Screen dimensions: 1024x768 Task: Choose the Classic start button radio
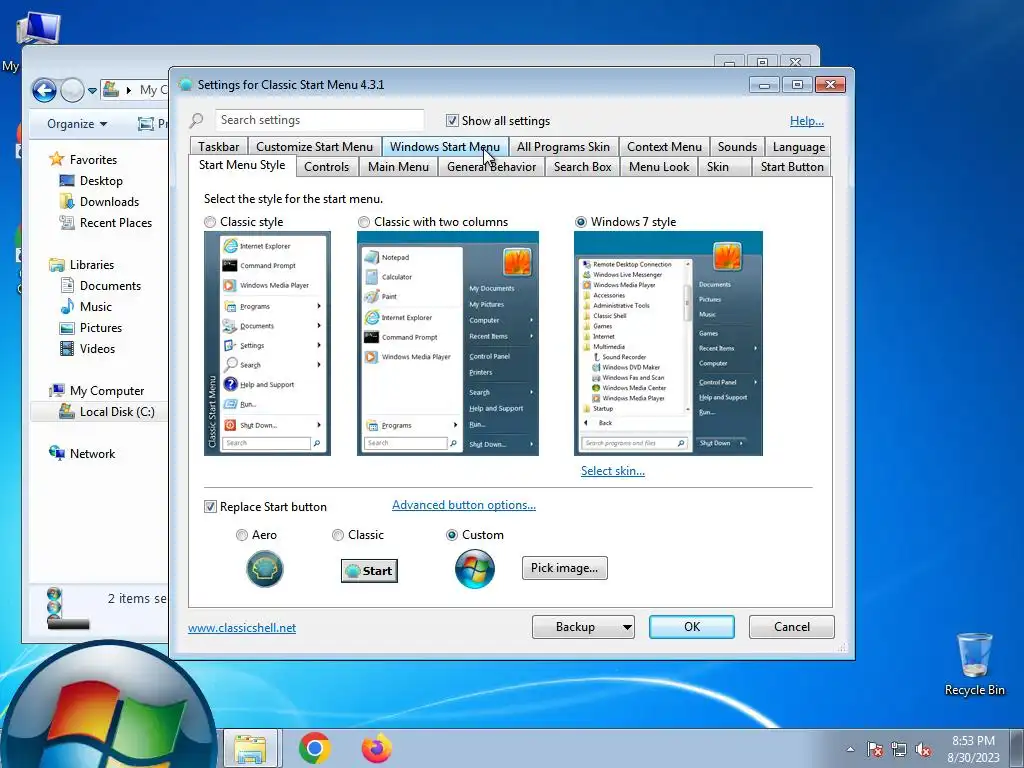tap(338, 535)
